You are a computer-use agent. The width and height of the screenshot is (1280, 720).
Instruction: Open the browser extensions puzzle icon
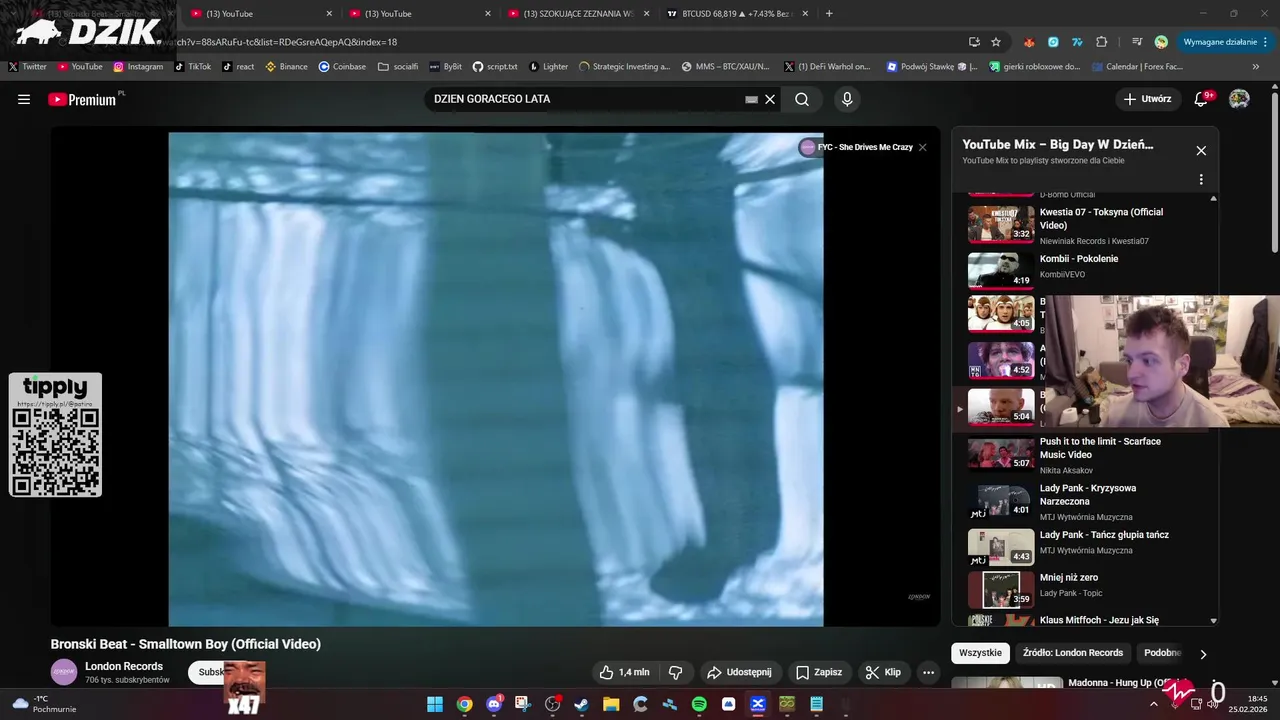point(1102,42)
